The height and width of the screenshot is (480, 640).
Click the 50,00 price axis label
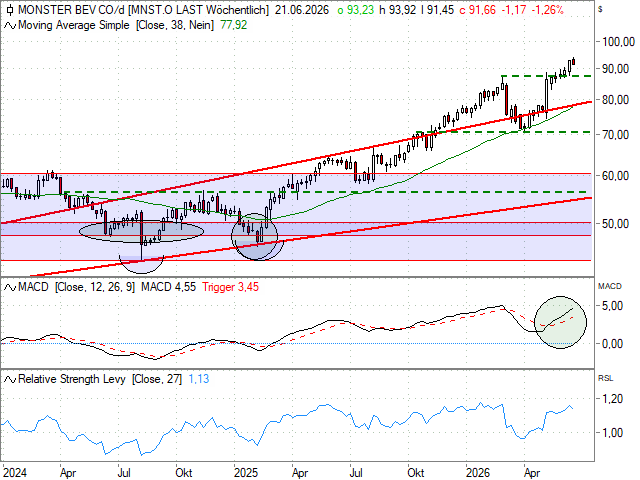coord(615,224)
